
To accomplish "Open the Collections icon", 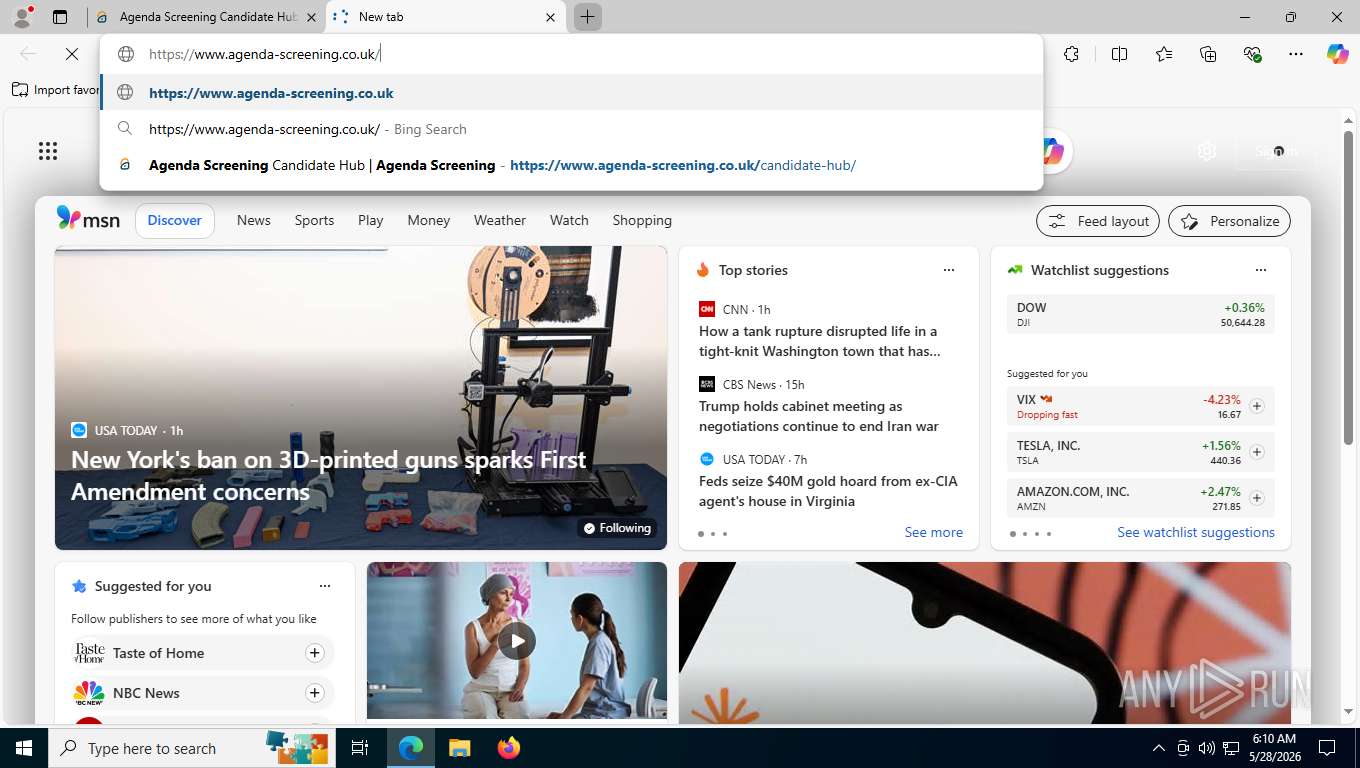I will point(1208,54).
